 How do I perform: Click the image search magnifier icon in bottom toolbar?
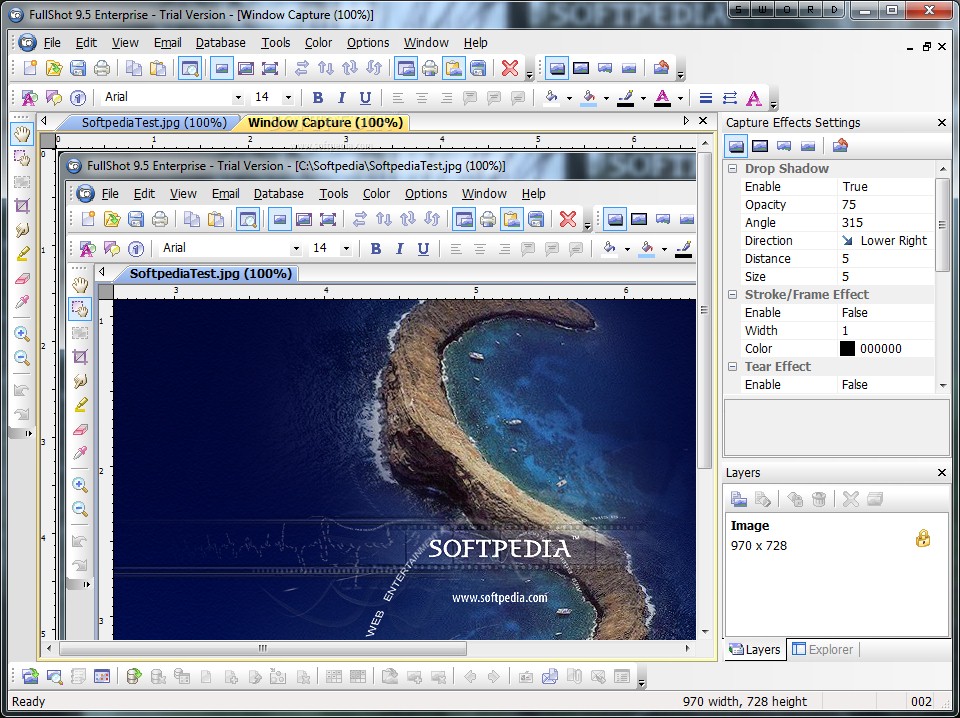pos(54,676)
